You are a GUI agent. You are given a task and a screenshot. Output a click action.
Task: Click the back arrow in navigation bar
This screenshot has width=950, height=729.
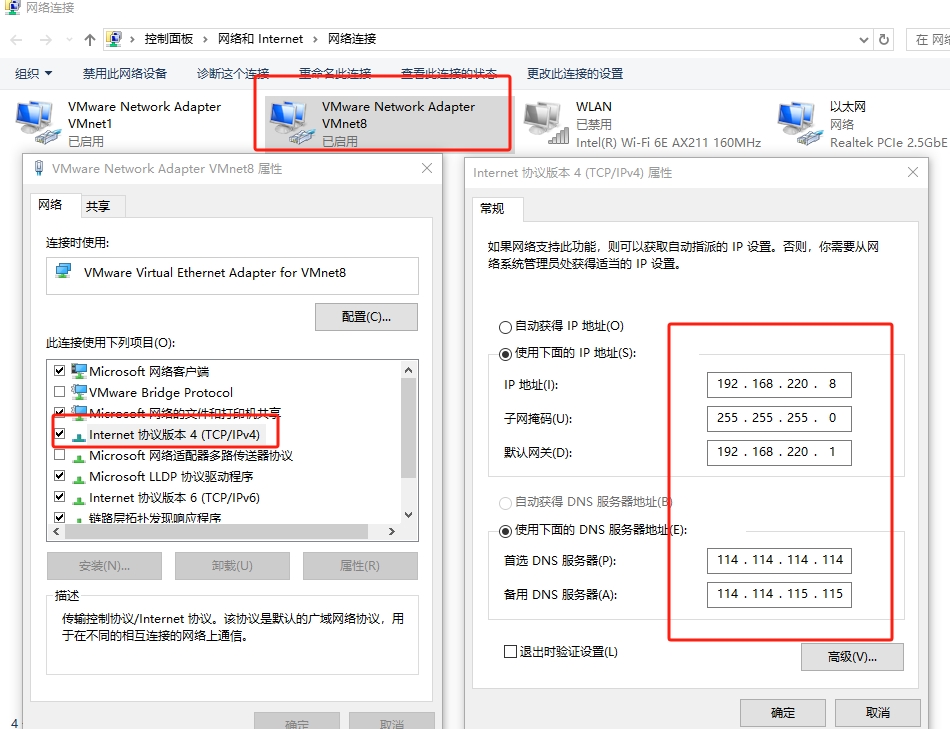pos(16,40)
